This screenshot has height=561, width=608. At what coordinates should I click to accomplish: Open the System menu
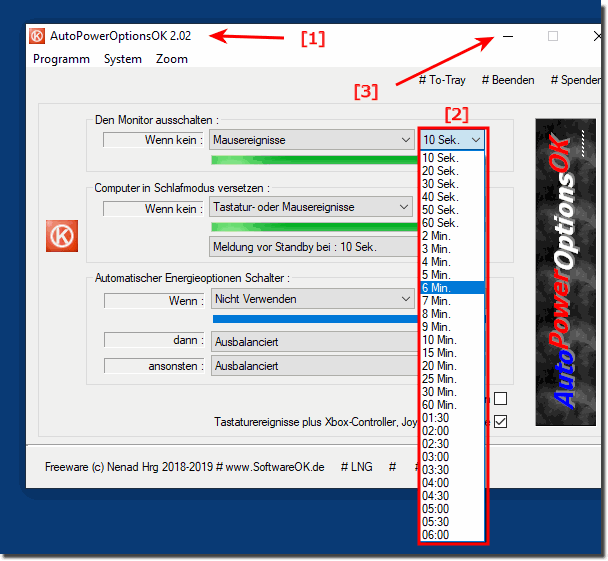tap(123, 59)
